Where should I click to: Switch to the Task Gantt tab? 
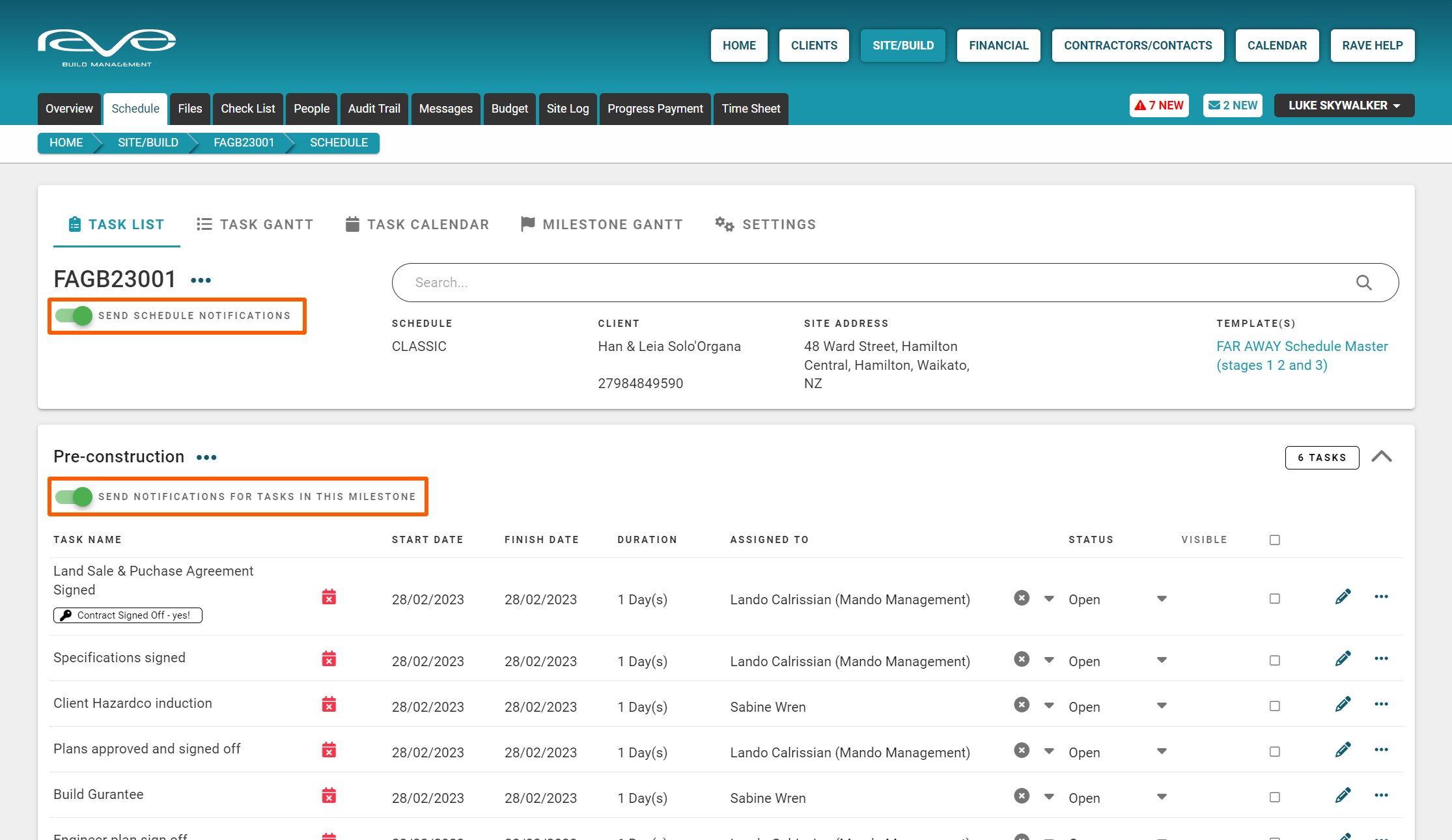[255, 225]
